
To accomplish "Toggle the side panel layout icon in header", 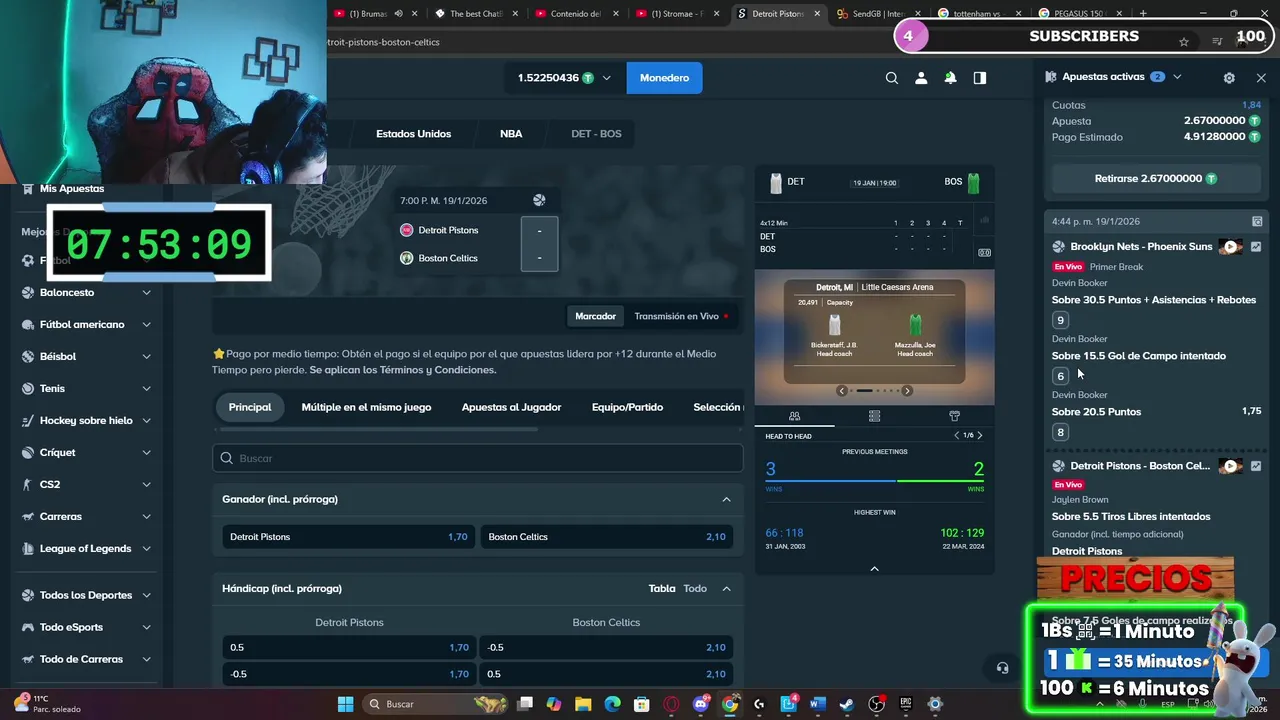I will pyautogui.click(x=980, y=78).
